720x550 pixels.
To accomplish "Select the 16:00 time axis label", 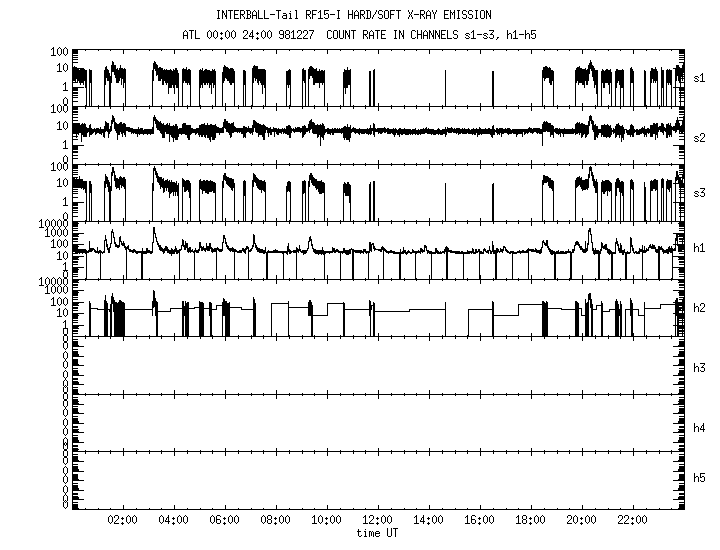I will coord(479,521).
